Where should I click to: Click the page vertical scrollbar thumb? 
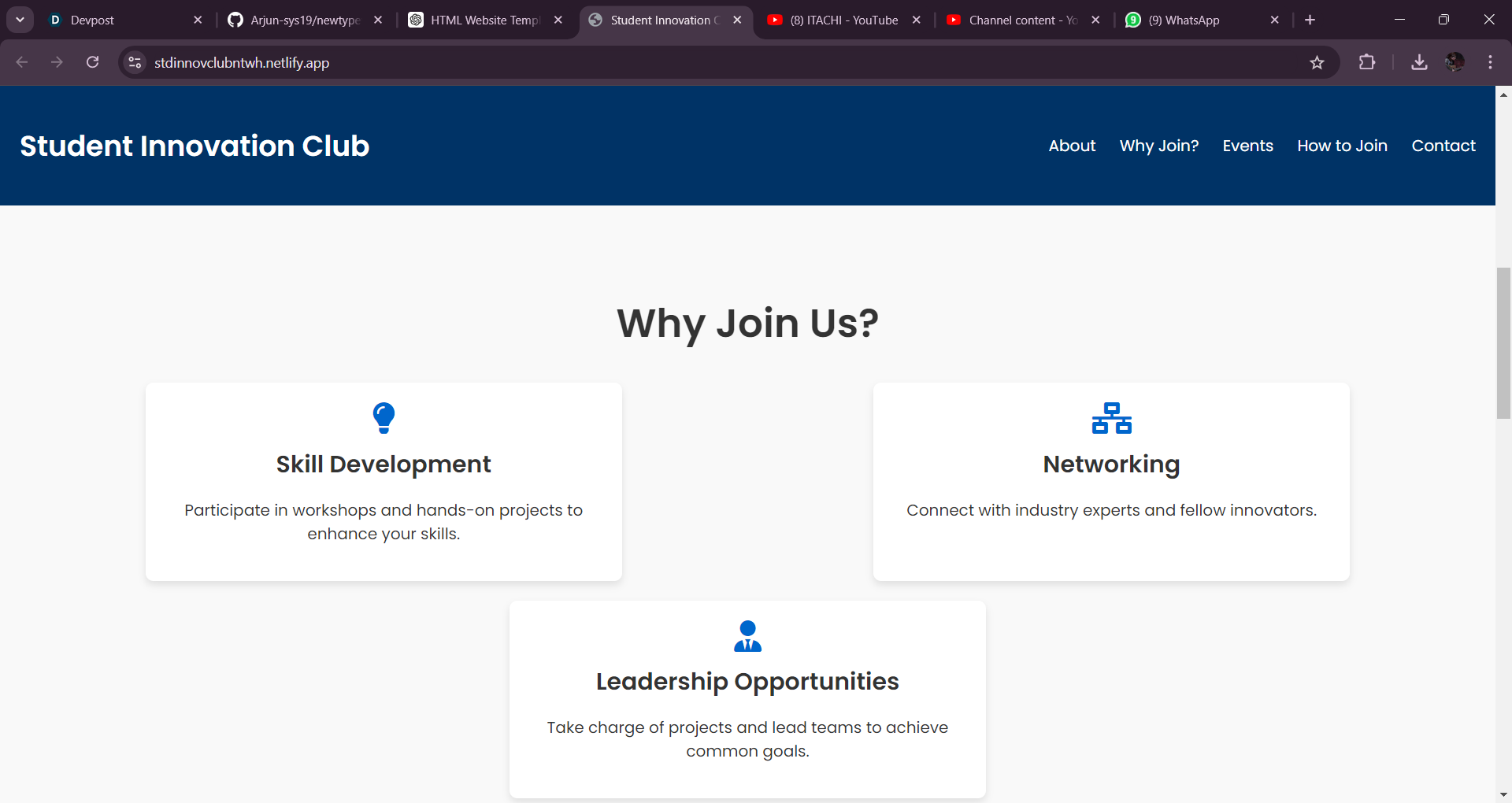1503,343
